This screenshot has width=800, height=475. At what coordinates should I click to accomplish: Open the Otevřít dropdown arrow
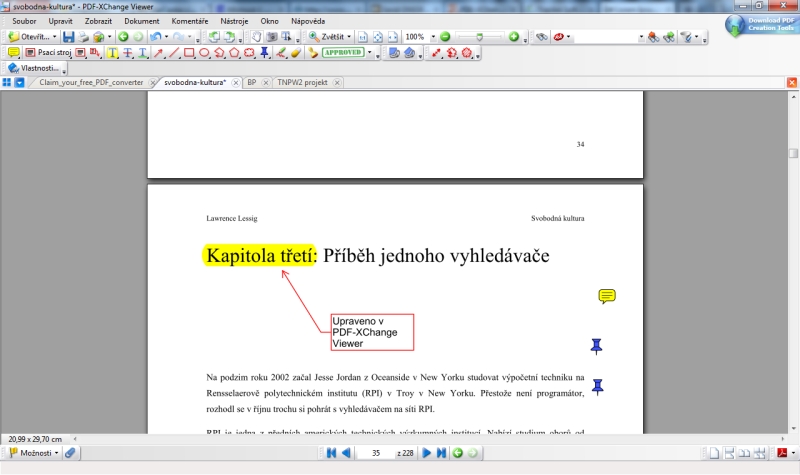[x=55, y=37]
